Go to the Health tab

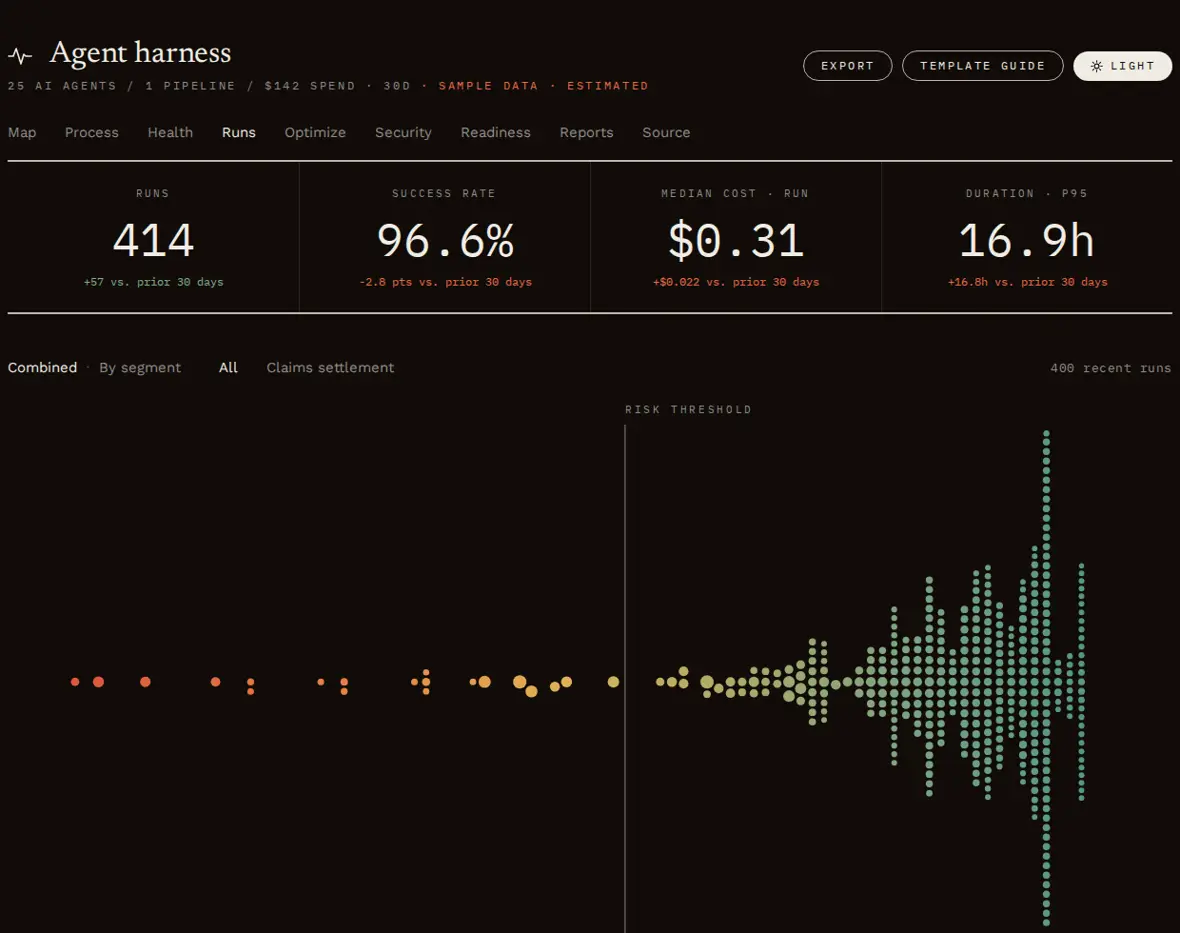pyautogui.click(x=170, y=132)
